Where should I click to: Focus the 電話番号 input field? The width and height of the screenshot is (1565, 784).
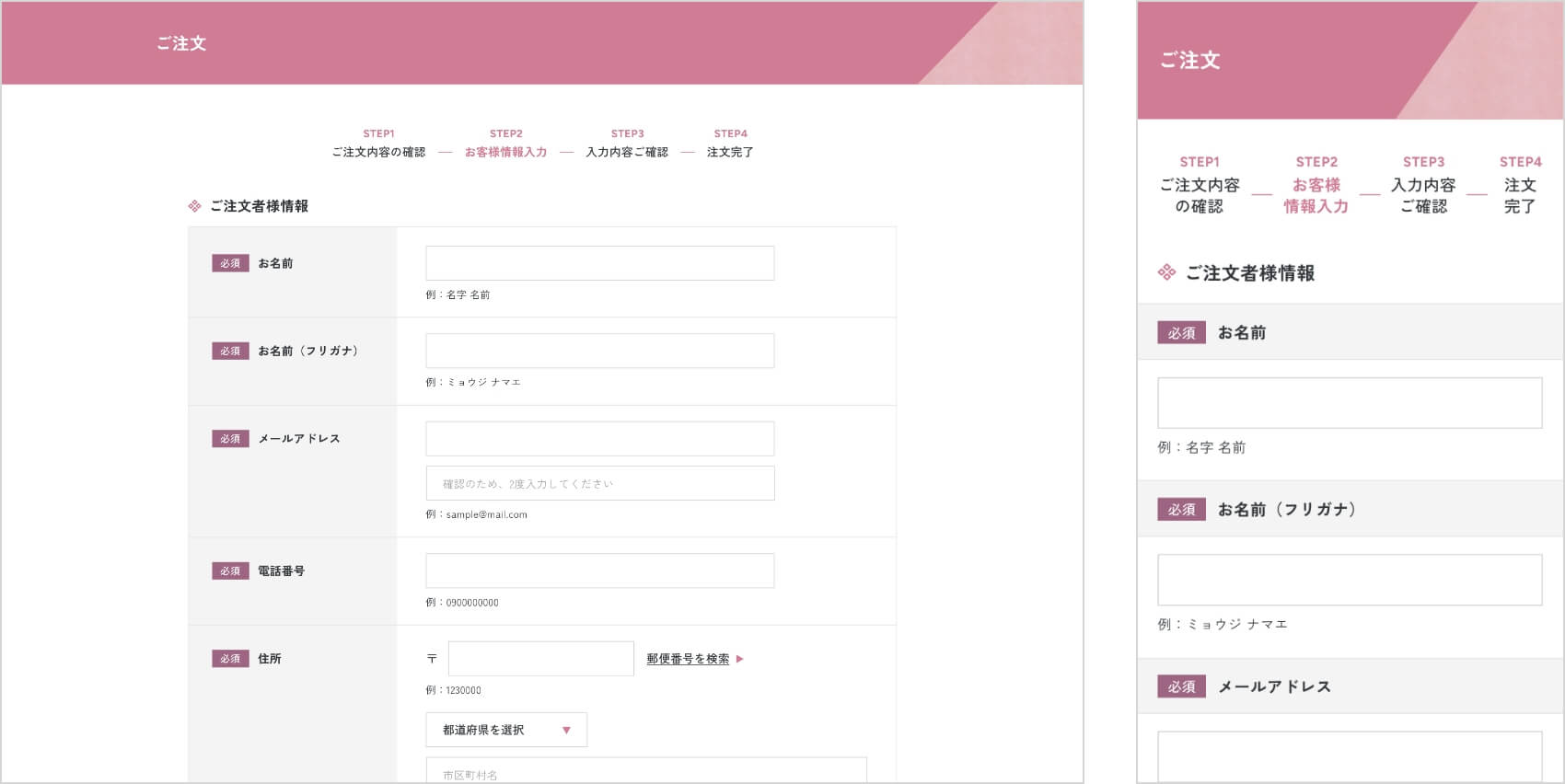[599, 571]
